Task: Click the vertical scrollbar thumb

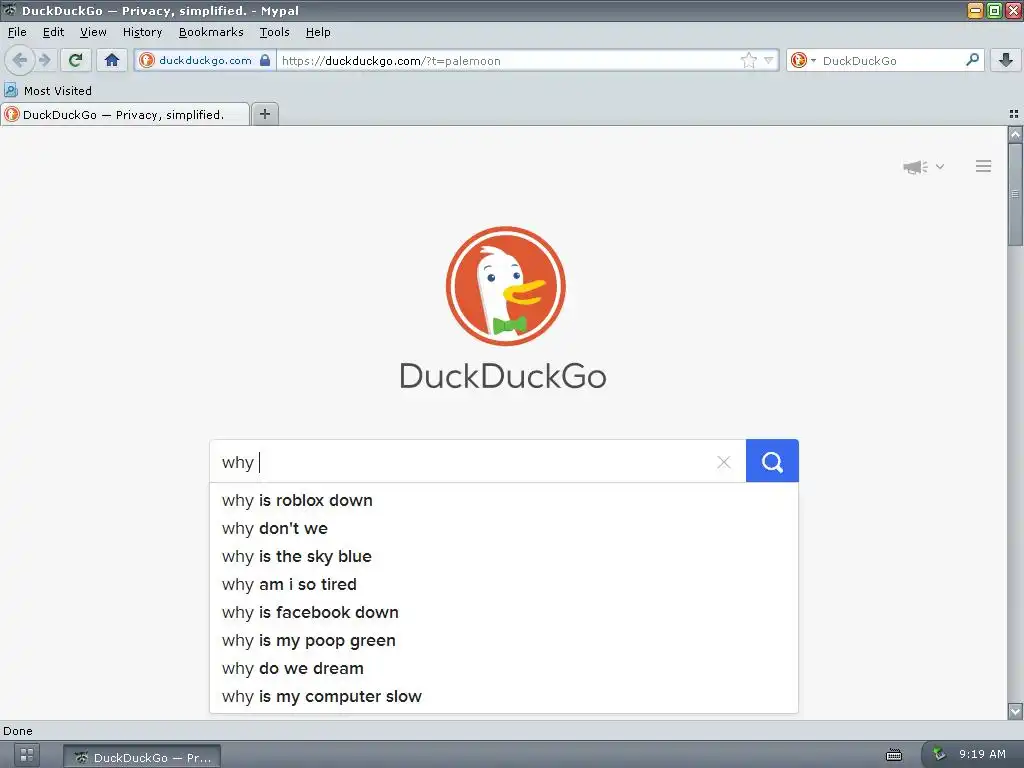Action: [1015, 195]
